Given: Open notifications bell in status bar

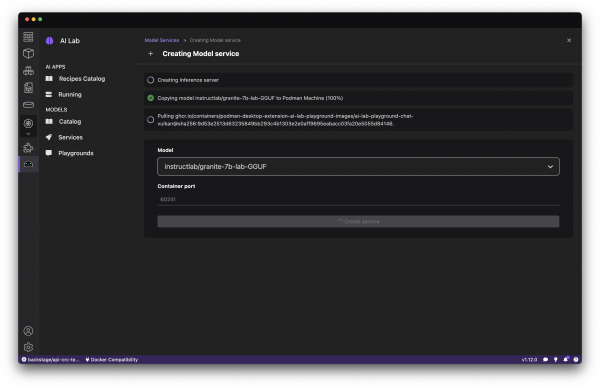Looking at the screenshot, I should pyautogui.click(x=566, y=359).
